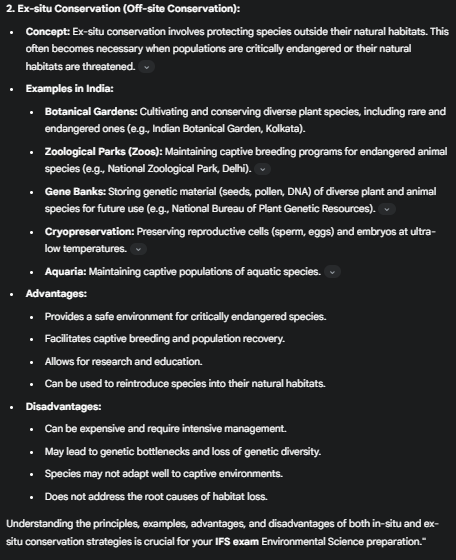The image size is (456, 560).
Task: Expand source chevron after 'habitats are threatened'
Action: click(x=146, y=67)
